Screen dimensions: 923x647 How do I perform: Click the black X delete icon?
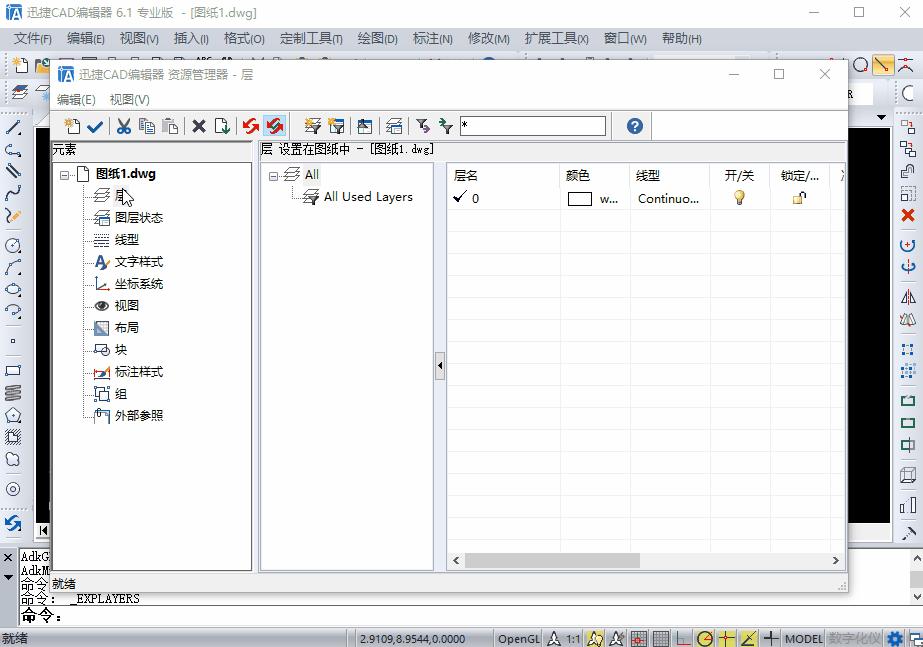point(198,126)
